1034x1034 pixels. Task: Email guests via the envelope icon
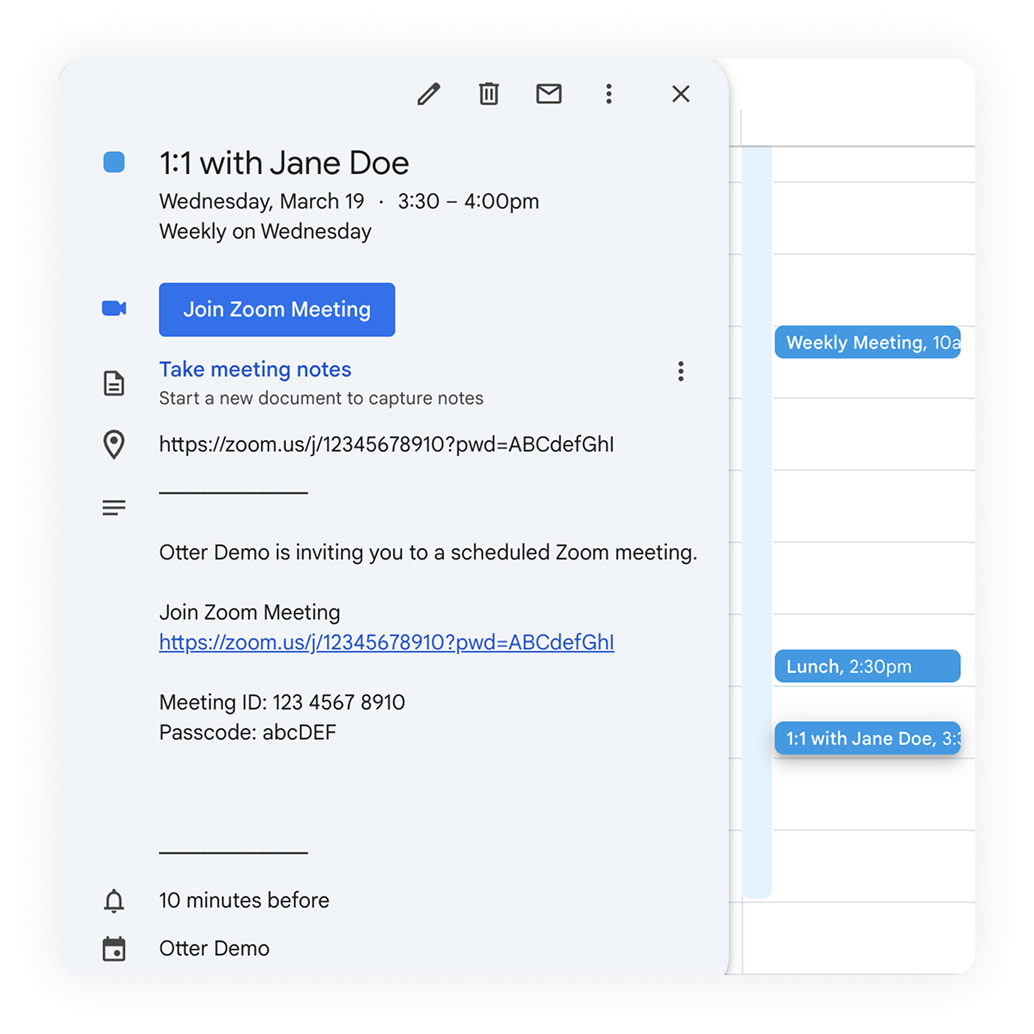[549, 94]
